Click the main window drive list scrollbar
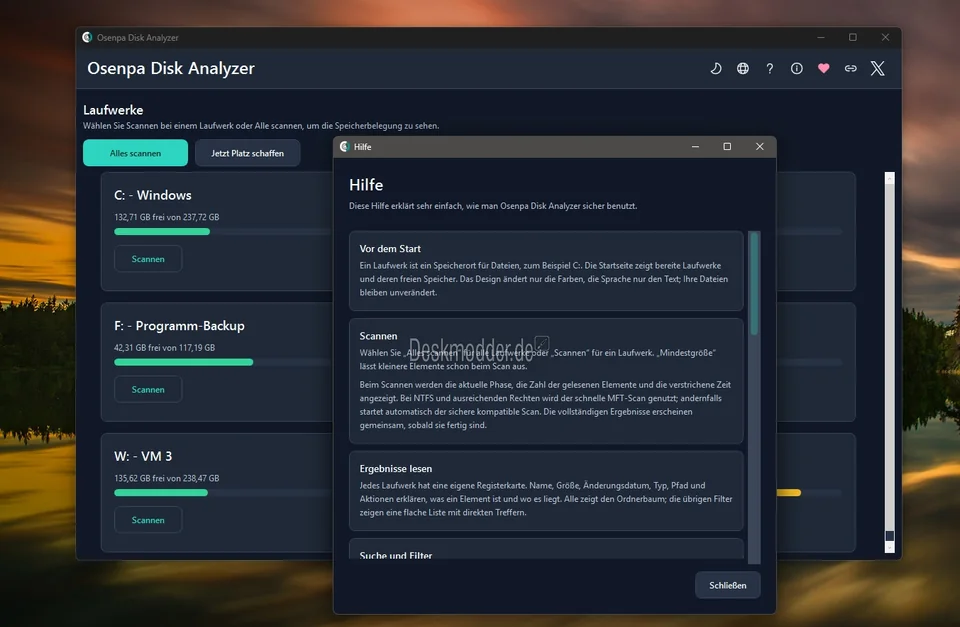The width and height of the screenshot is (960, 627). 890,362
